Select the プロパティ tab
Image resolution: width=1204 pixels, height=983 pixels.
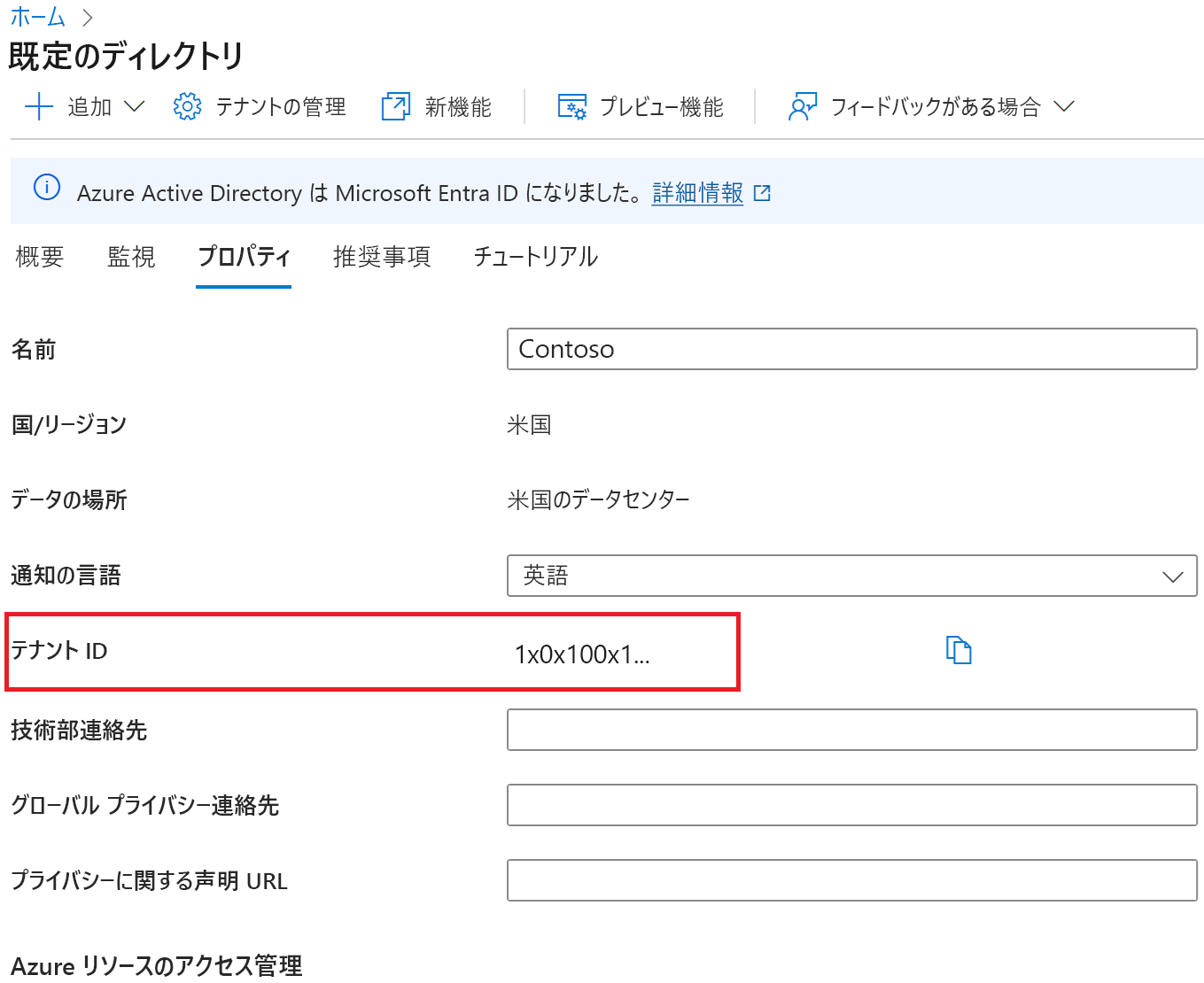[244, 257]
